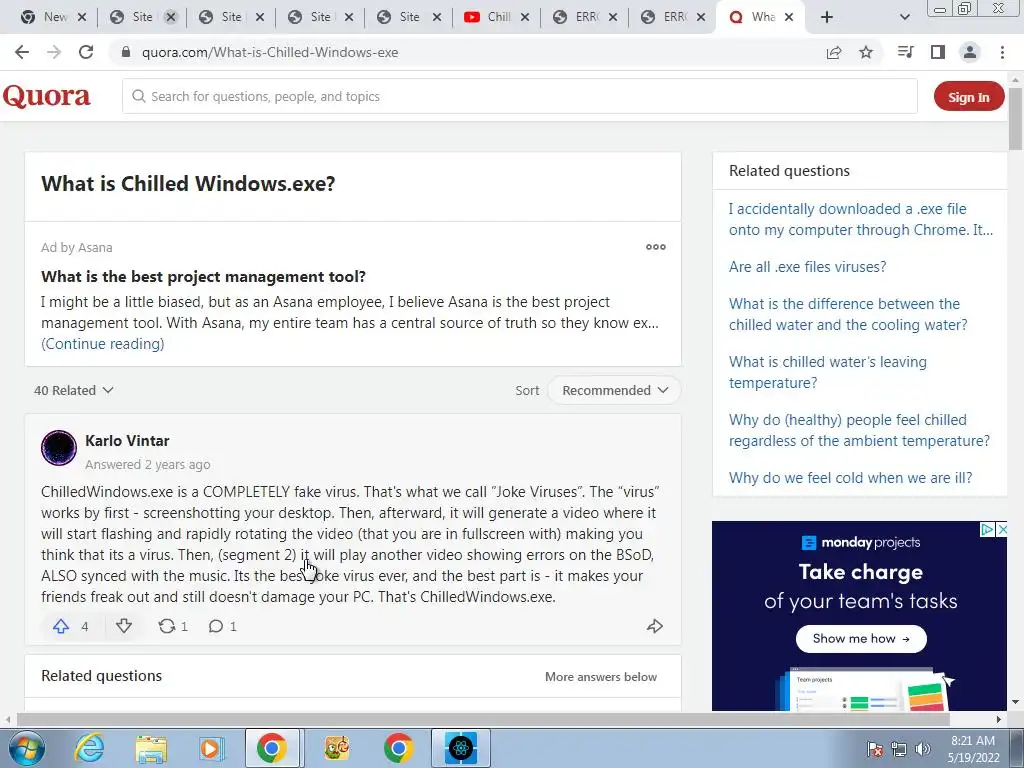The width and height of the screenshot is (1024, 768).
Task: Open Karlo Vintar's profile picture
Action: click(59, 448)
